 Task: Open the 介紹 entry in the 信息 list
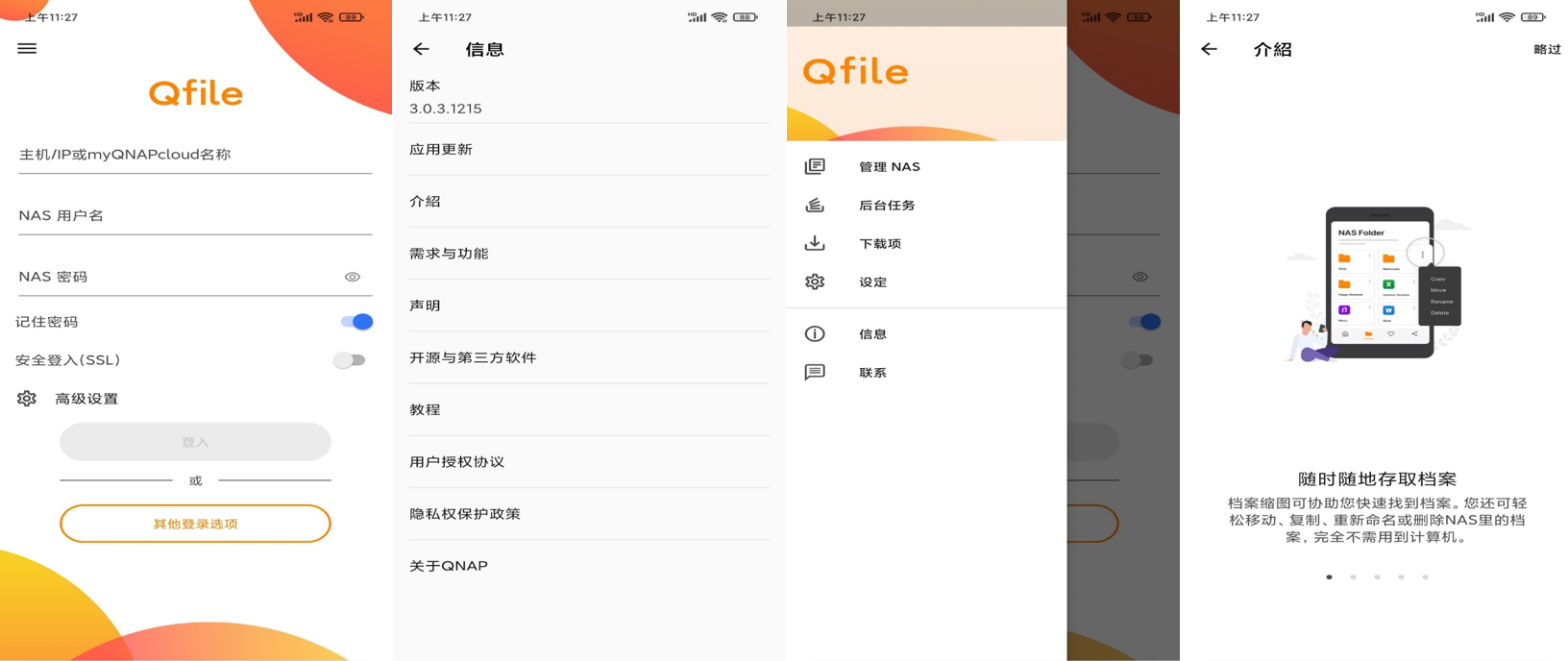point(589,202)
